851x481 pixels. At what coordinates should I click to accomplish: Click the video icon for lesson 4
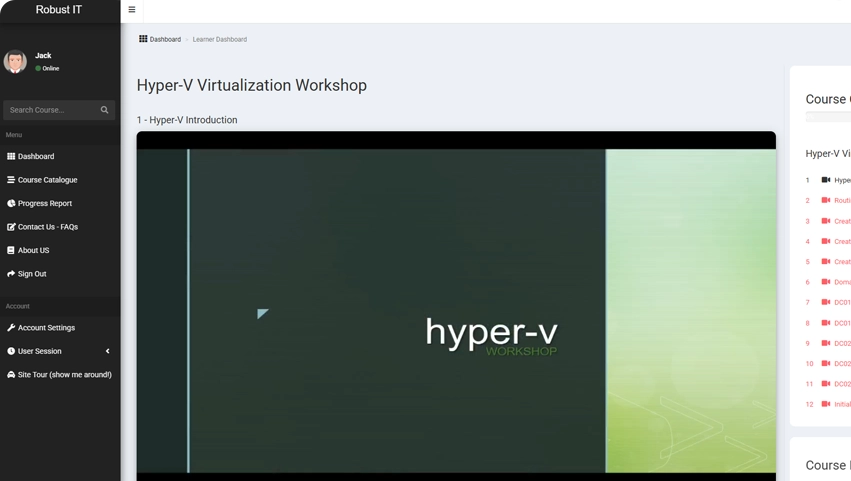[825, 241]
